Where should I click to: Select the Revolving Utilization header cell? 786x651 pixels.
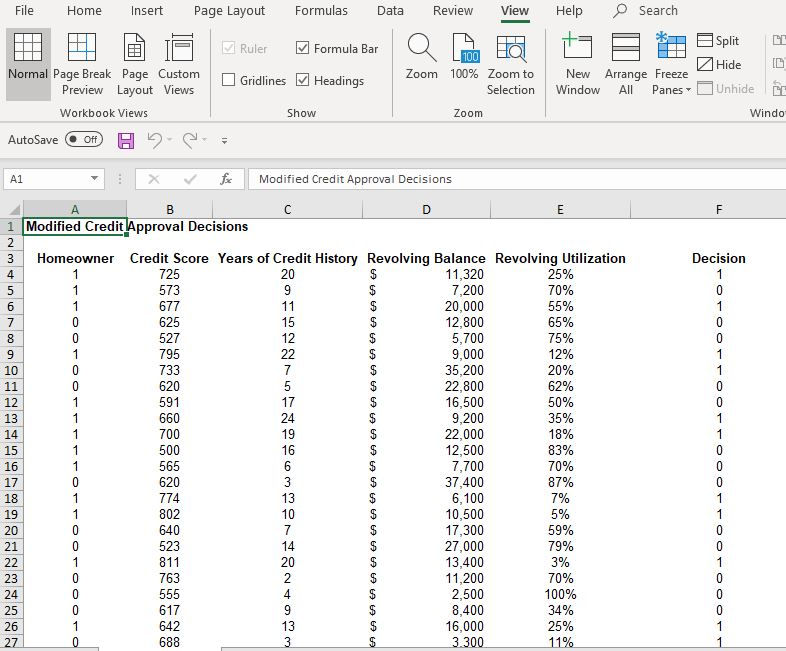point(560,259)
